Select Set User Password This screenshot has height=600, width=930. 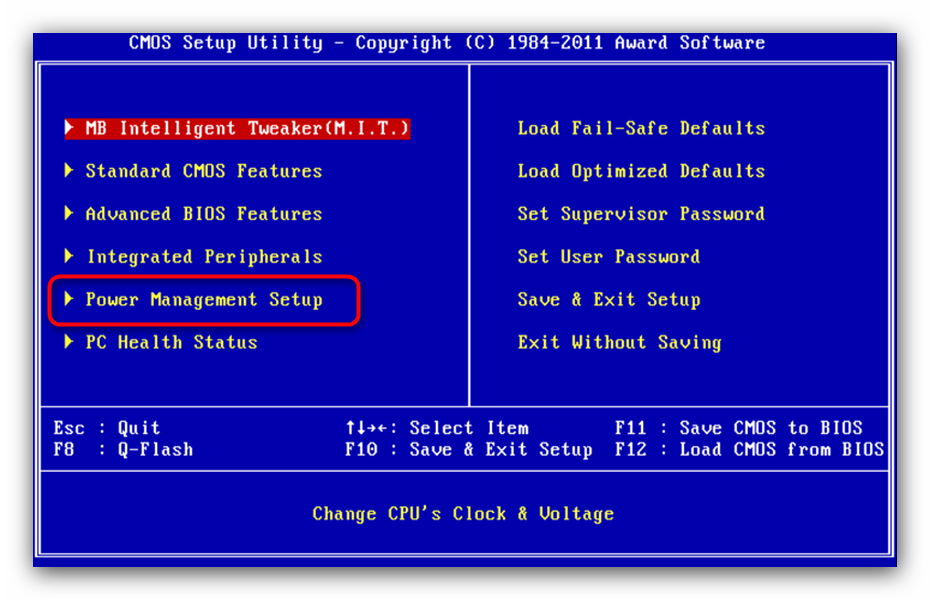pos(609,257)
